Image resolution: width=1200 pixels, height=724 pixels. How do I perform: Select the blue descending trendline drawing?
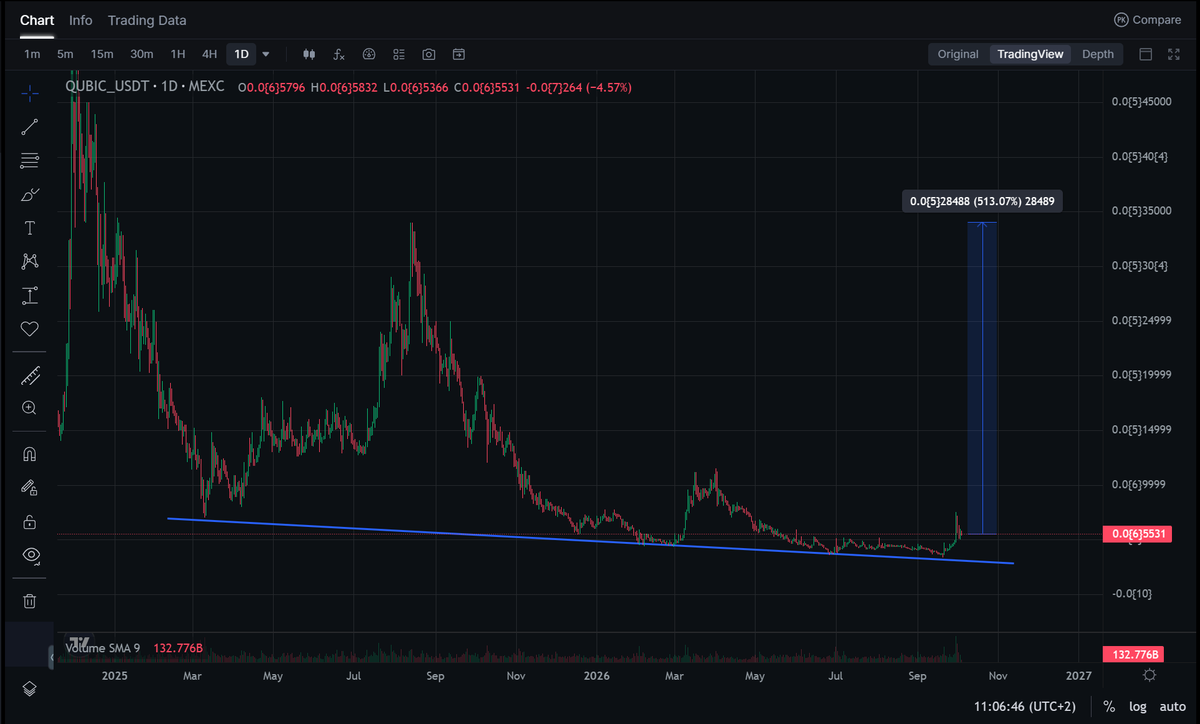point(590,541)
